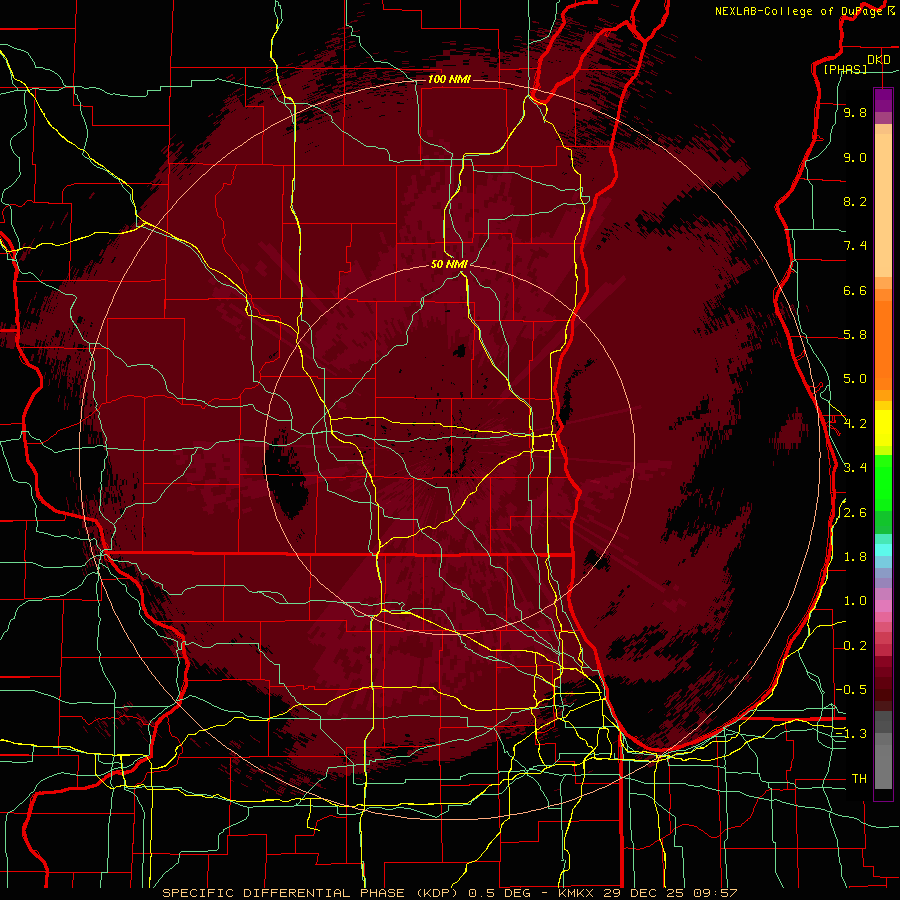
Task: Click the 8.2 value on color scale
Action: (x=855, y=201)
